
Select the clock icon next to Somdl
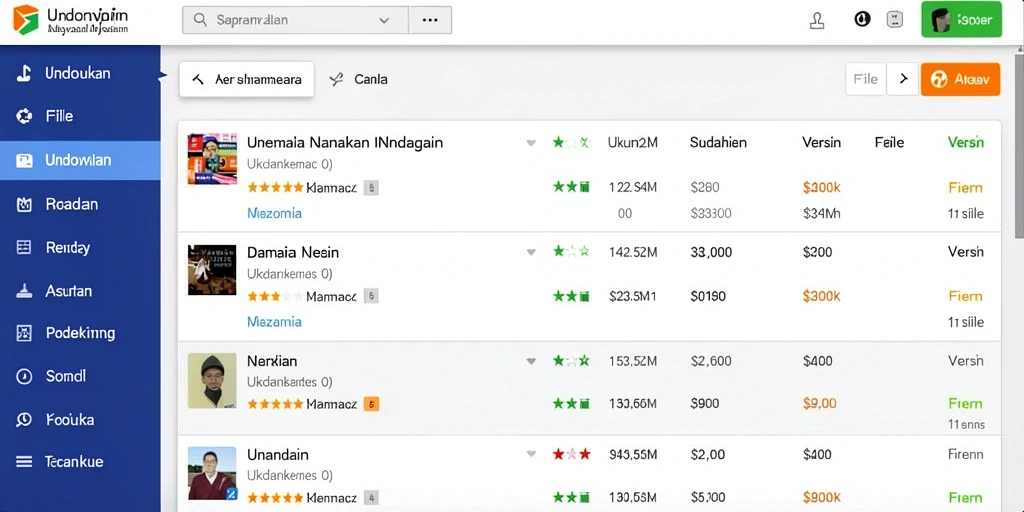pos(24,376)
